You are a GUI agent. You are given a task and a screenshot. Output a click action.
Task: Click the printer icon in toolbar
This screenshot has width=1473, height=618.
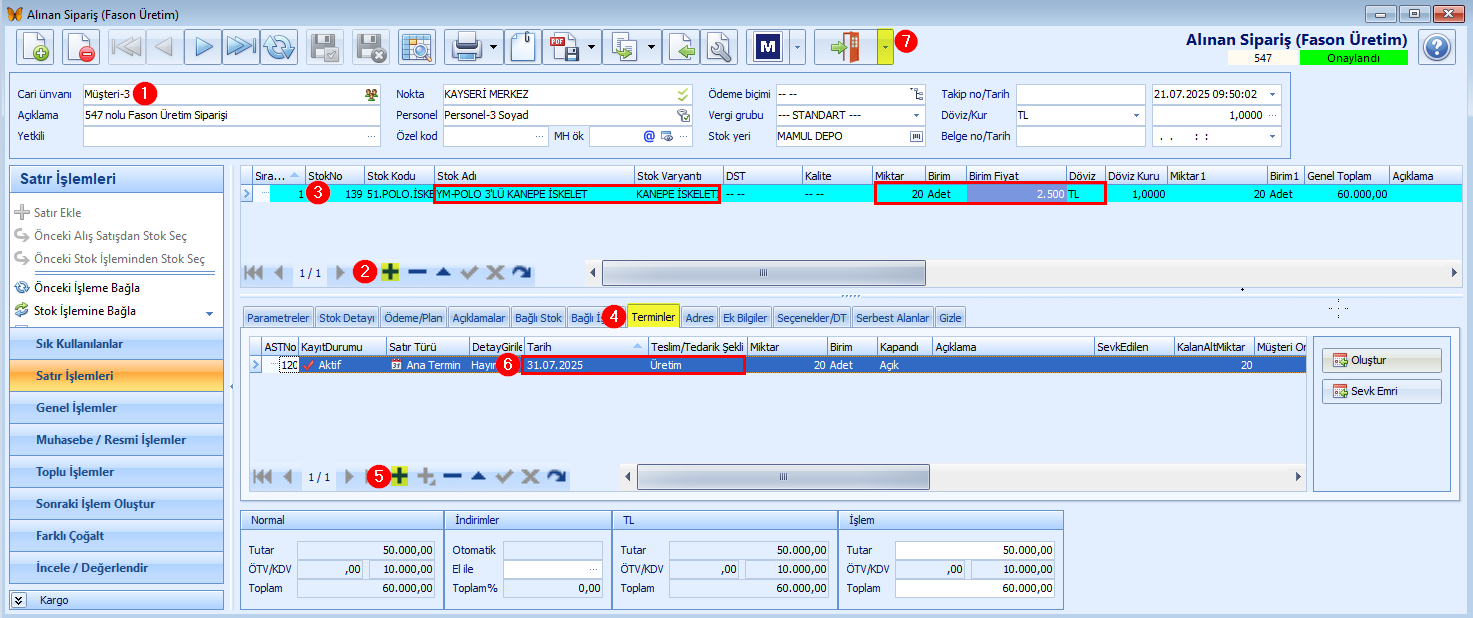pyautogui.click(x=468, y=47)
